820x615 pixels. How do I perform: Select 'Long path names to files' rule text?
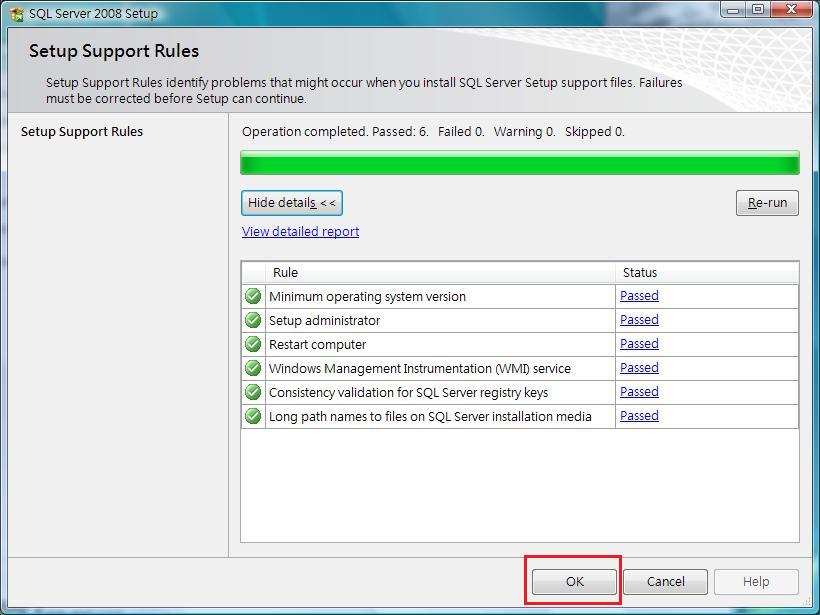click(x=430, y=417)
